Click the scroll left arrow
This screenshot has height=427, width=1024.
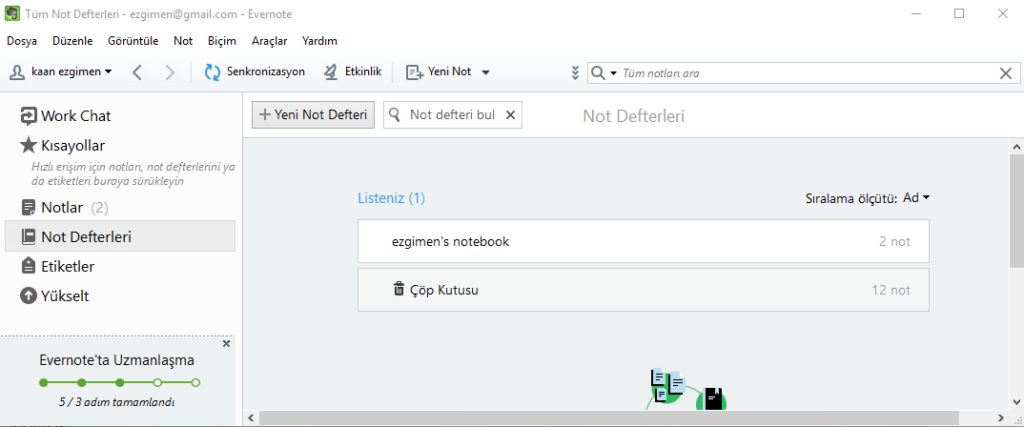click(x=250, y=418)
